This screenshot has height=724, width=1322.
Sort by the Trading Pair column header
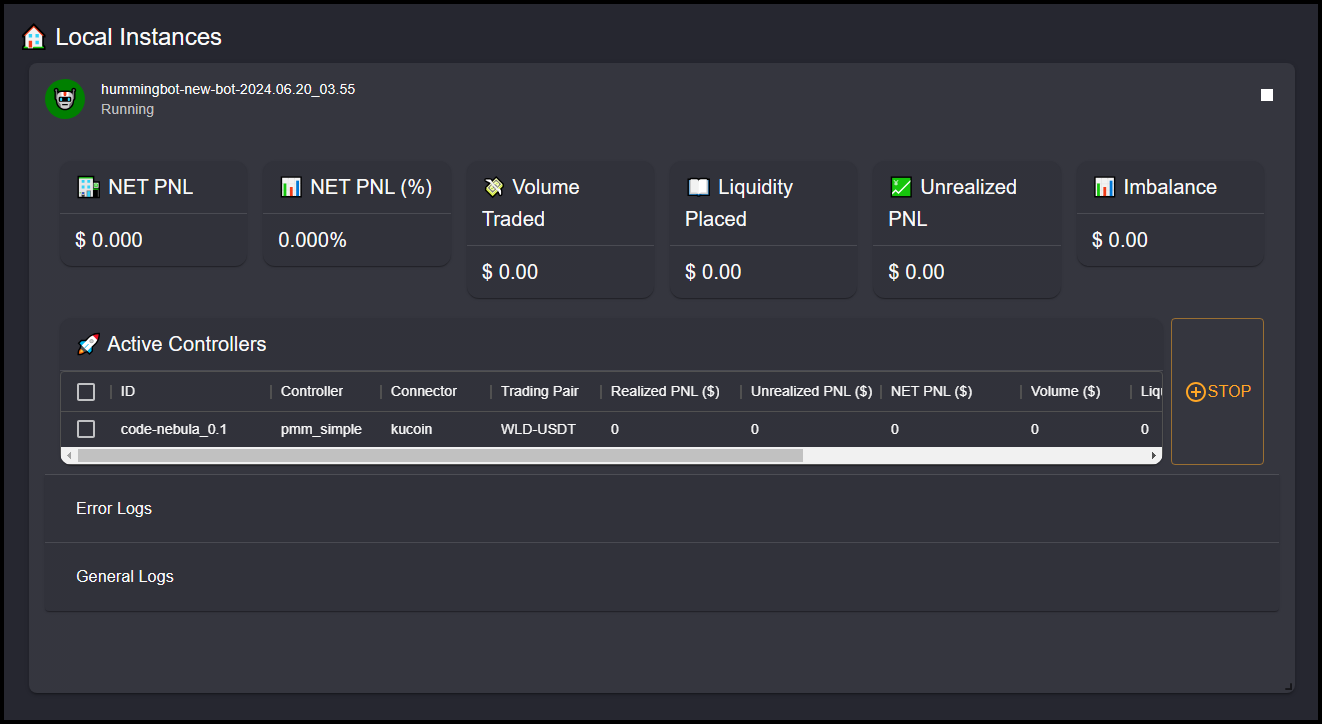tap(539, 392)
